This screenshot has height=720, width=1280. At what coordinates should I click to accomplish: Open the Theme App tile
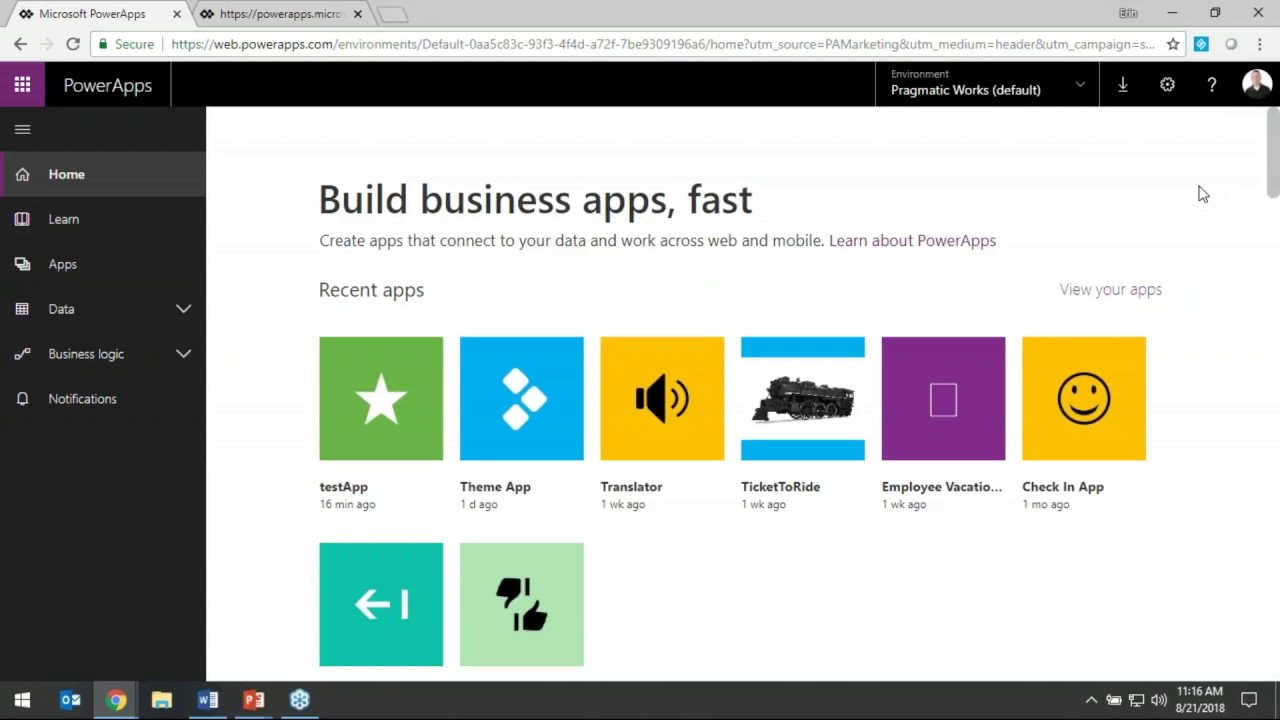coord(521,398)
